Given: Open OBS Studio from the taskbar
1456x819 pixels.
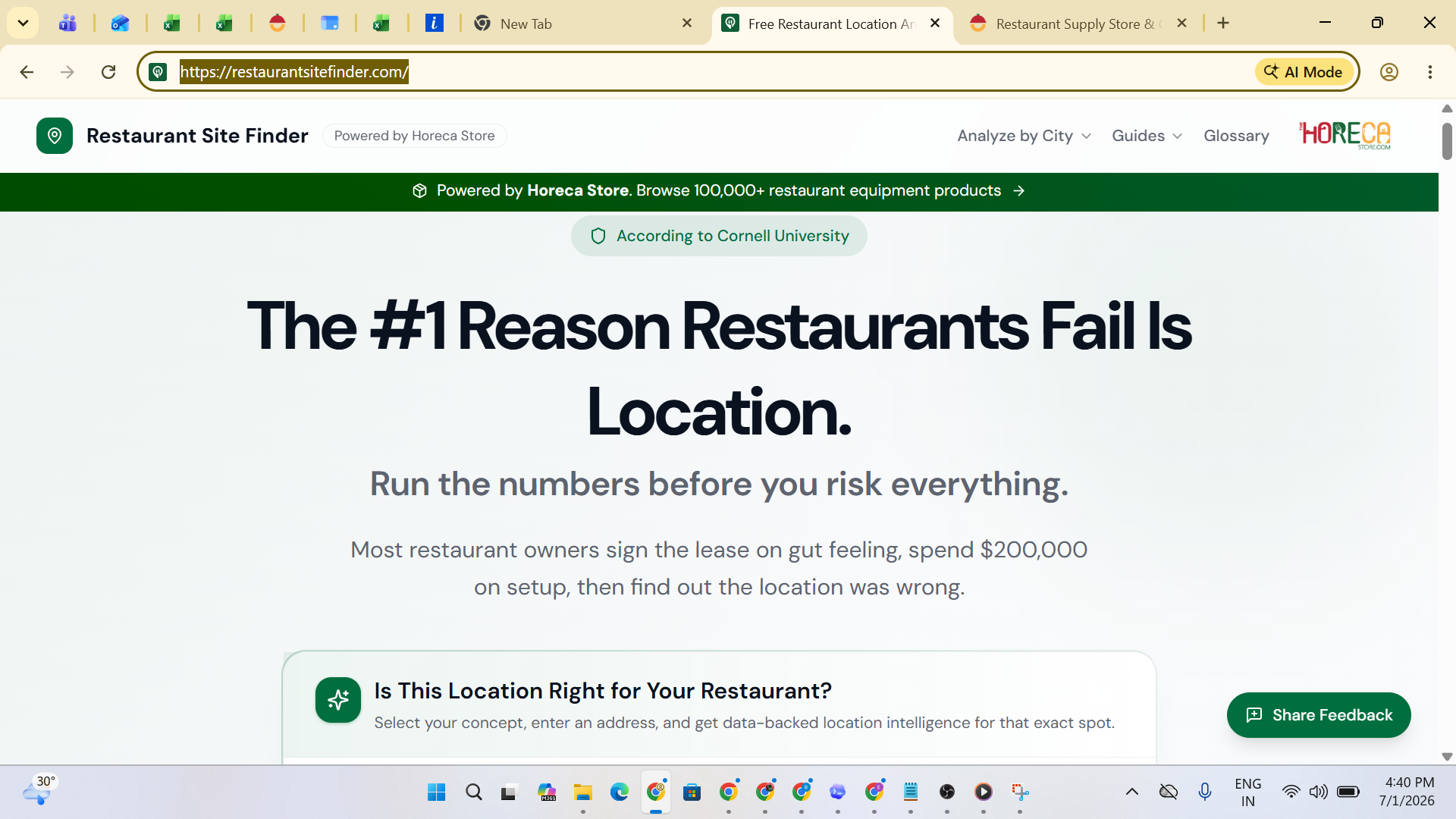Looking at the screenshot, I should tap(947, 792).
